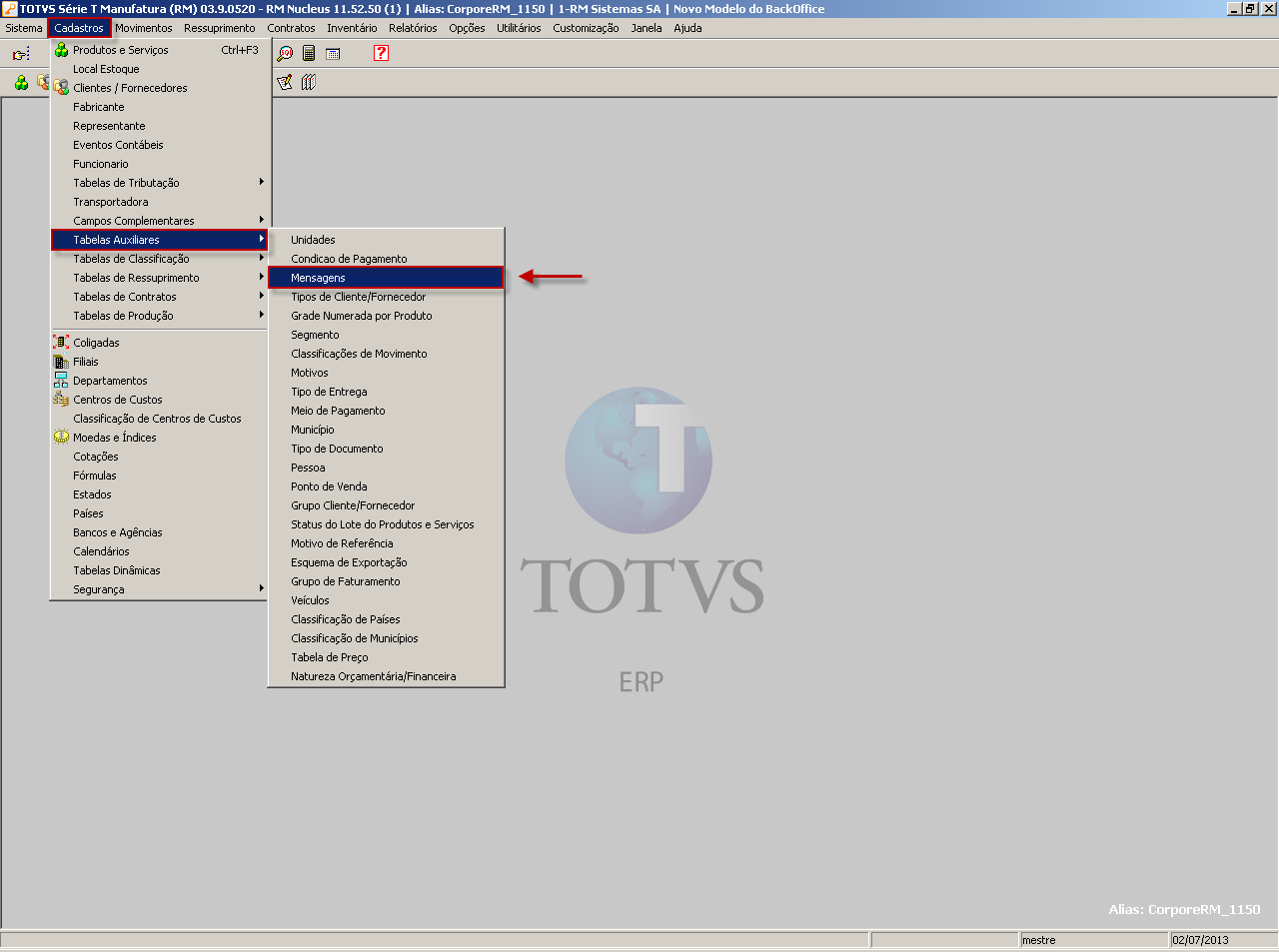Viewport: 1279px width, 952px height.
Task: Choose Condicao de Pagamento
Action: coord(386,259)
